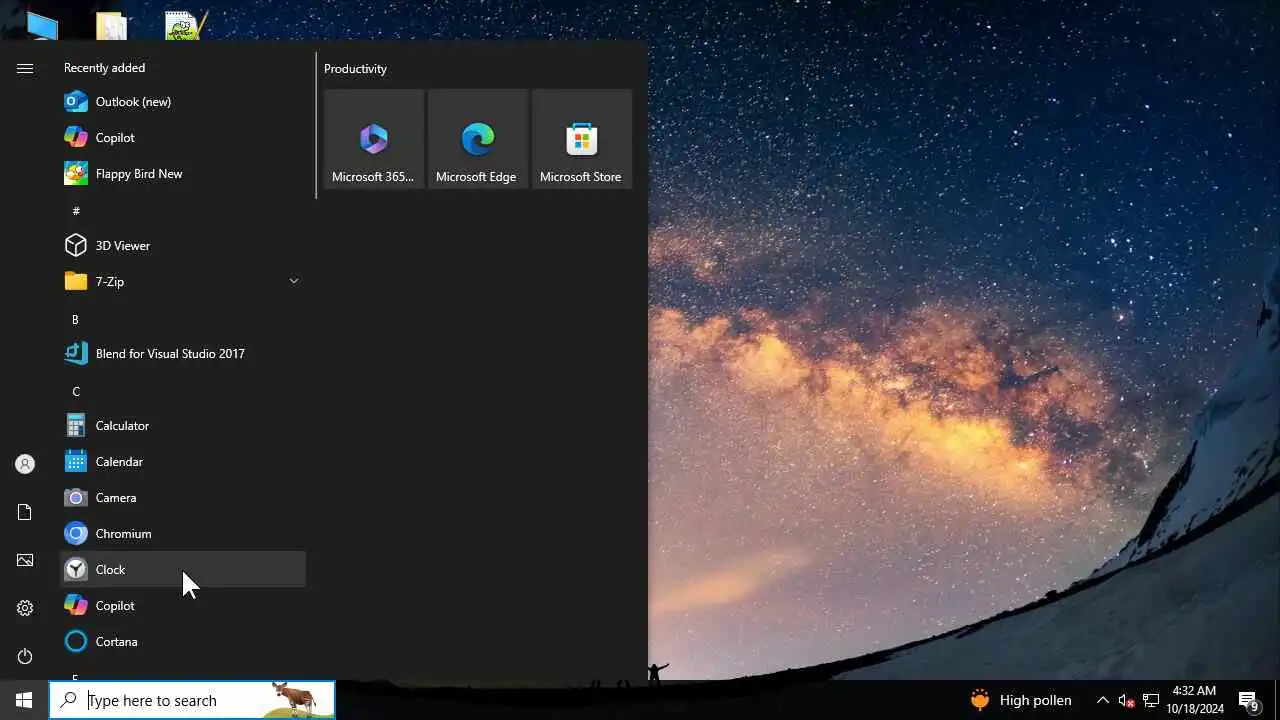Click the 'B' letter group header
1280x720 pixels.
(75, 319)
